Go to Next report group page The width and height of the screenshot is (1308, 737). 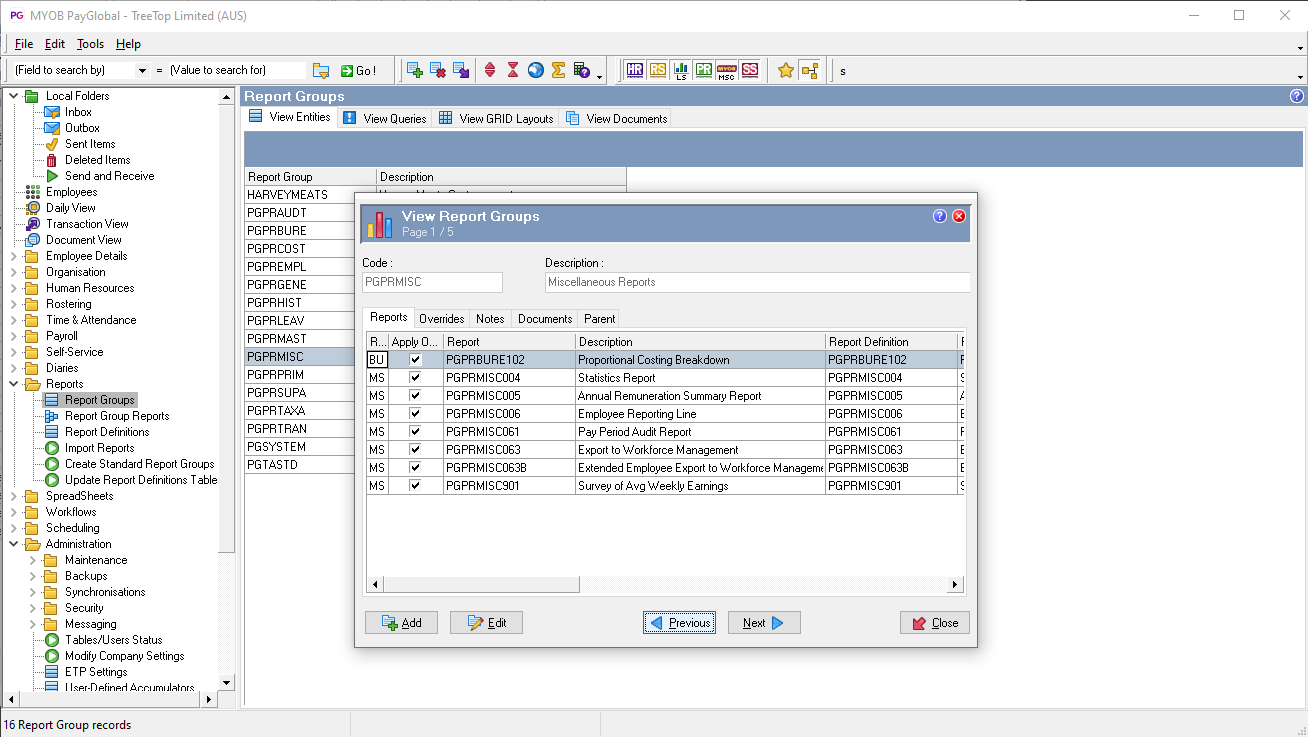pos(764,623)
